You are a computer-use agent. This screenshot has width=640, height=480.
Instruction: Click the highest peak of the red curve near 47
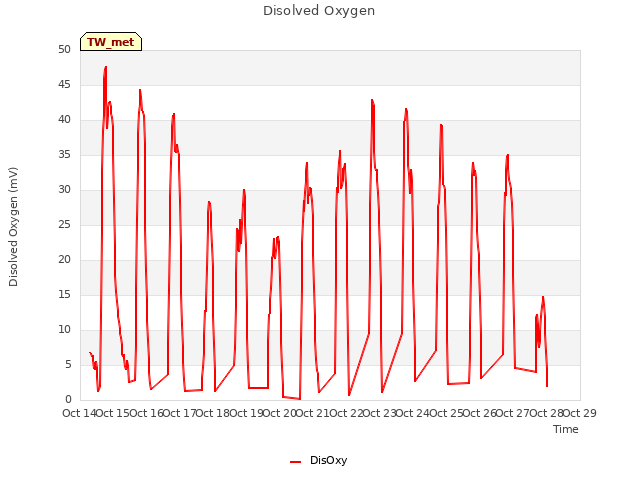(x=106, y=67)
